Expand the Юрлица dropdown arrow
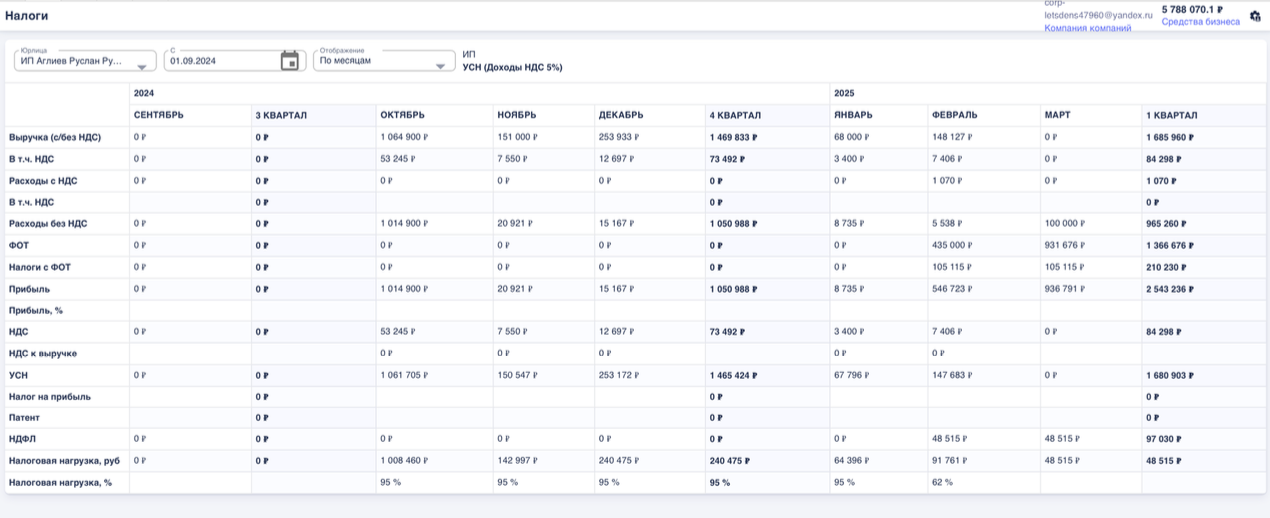This screenshot has height=518, width=1270. 141,67
